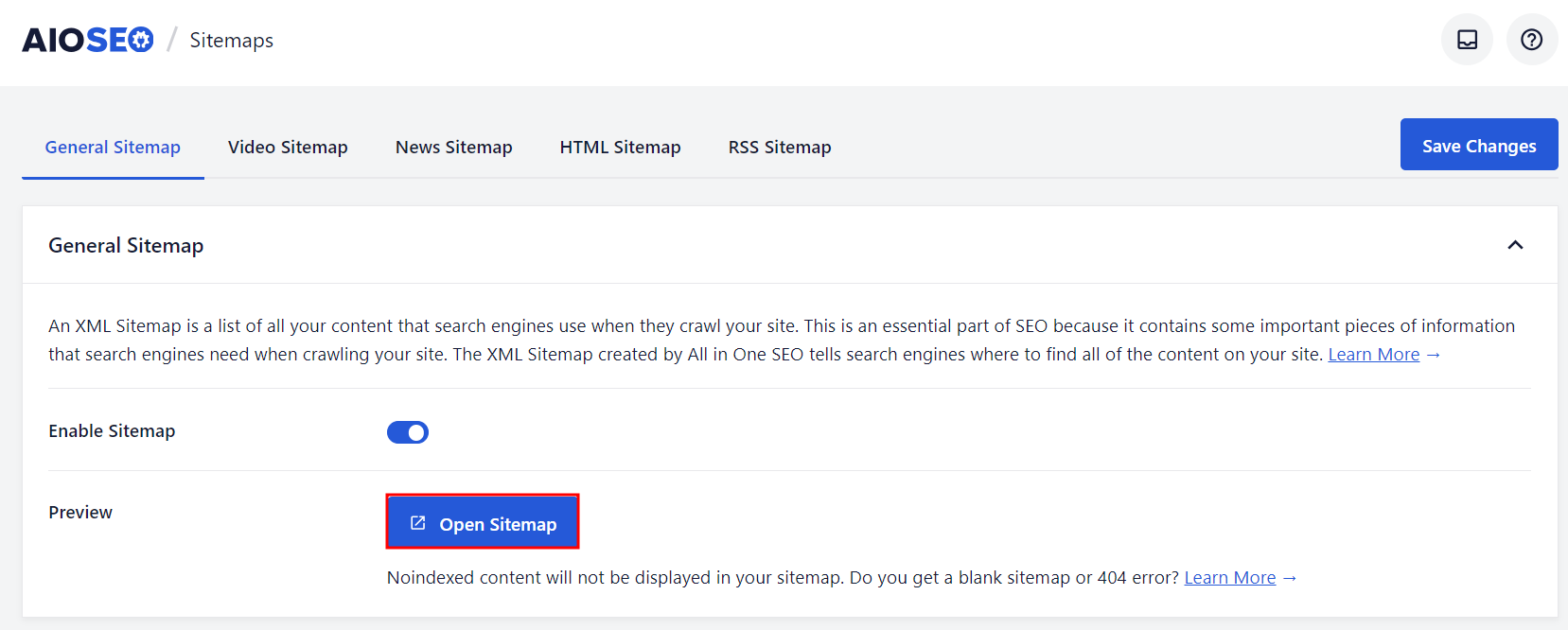Open the inbox notifications icon at top right
The width and height of the screenshot is (1568, 630).
pos(1466,39)
